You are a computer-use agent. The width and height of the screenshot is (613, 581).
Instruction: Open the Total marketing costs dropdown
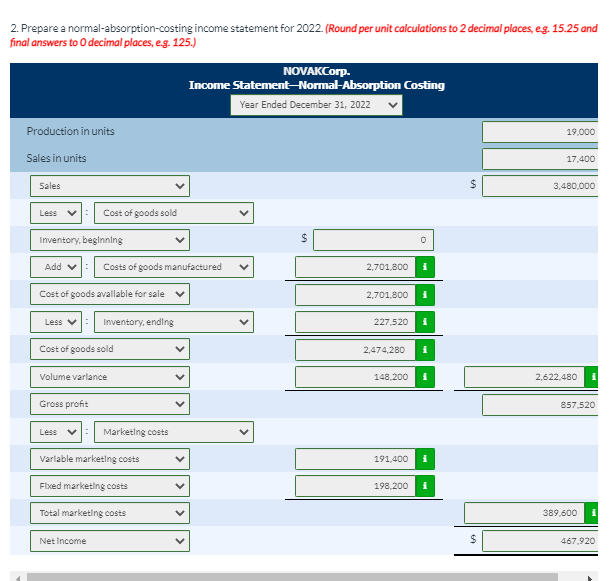110,513
